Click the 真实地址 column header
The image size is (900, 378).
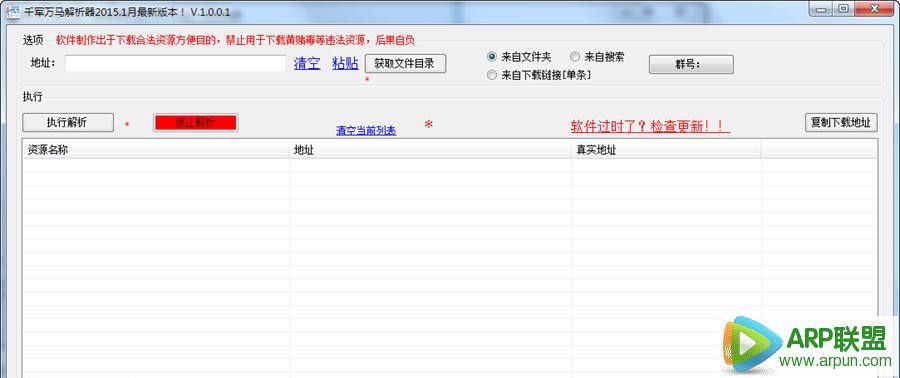pos(667,150)
